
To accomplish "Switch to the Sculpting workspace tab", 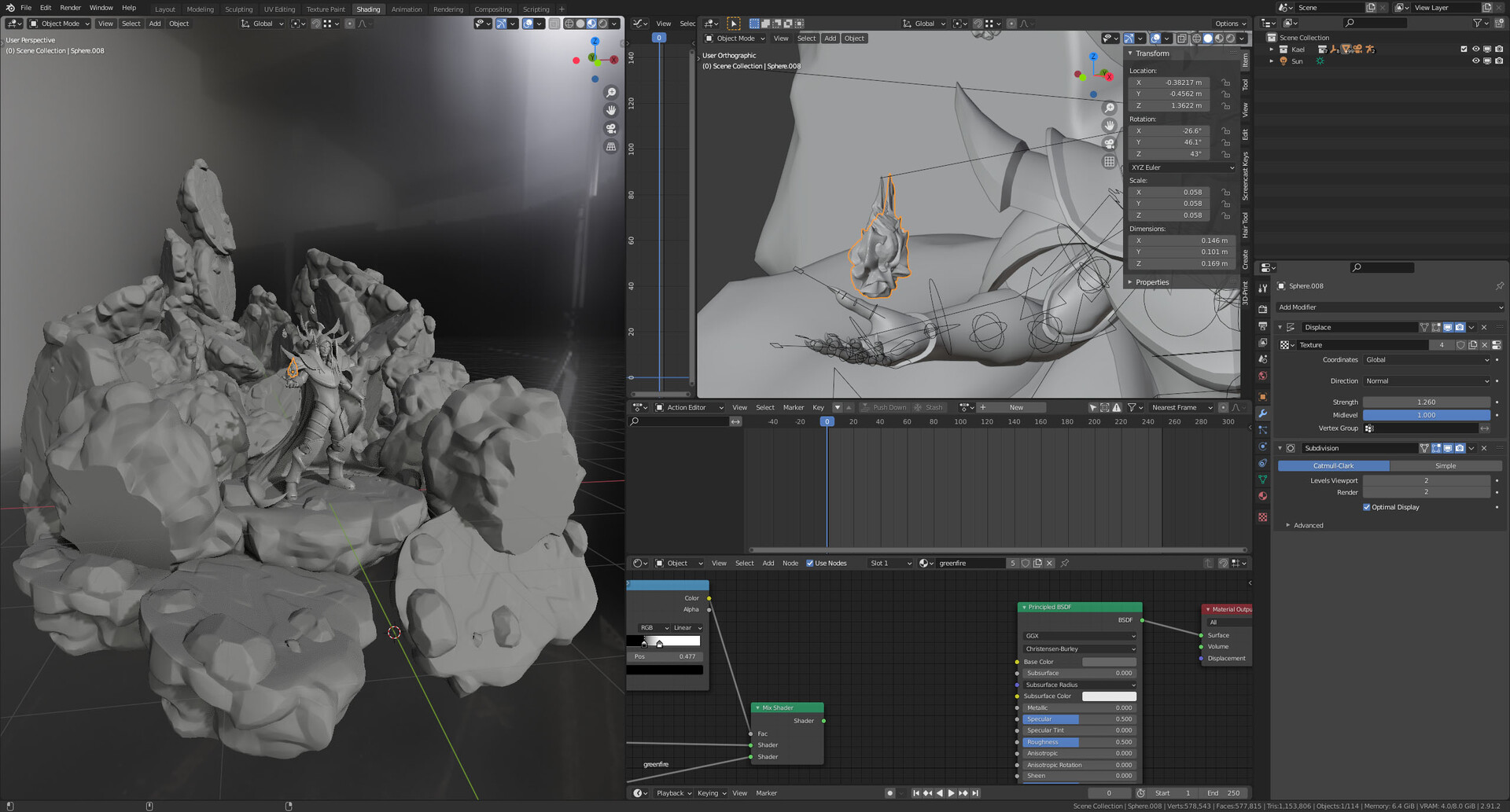I will [239, 9].
